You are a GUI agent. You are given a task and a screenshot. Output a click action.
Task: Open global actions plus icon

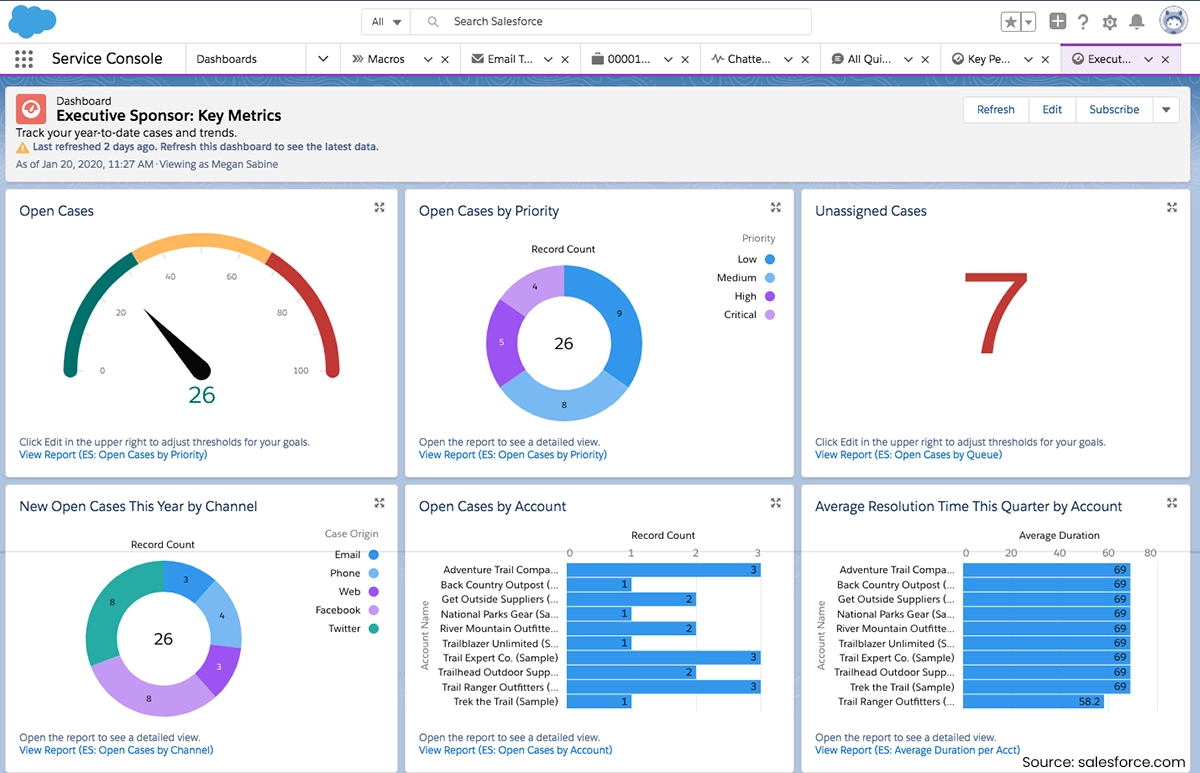point(1058,21)
